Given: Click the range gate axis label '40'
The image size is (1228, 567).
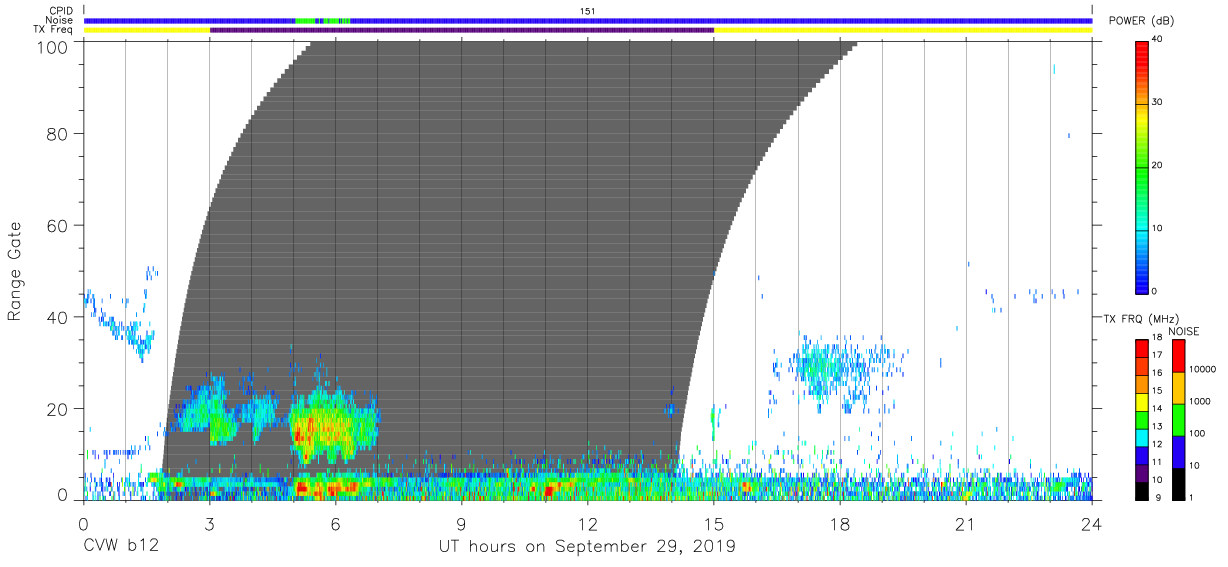Looking at the screenshot, I should click(58, 317).
